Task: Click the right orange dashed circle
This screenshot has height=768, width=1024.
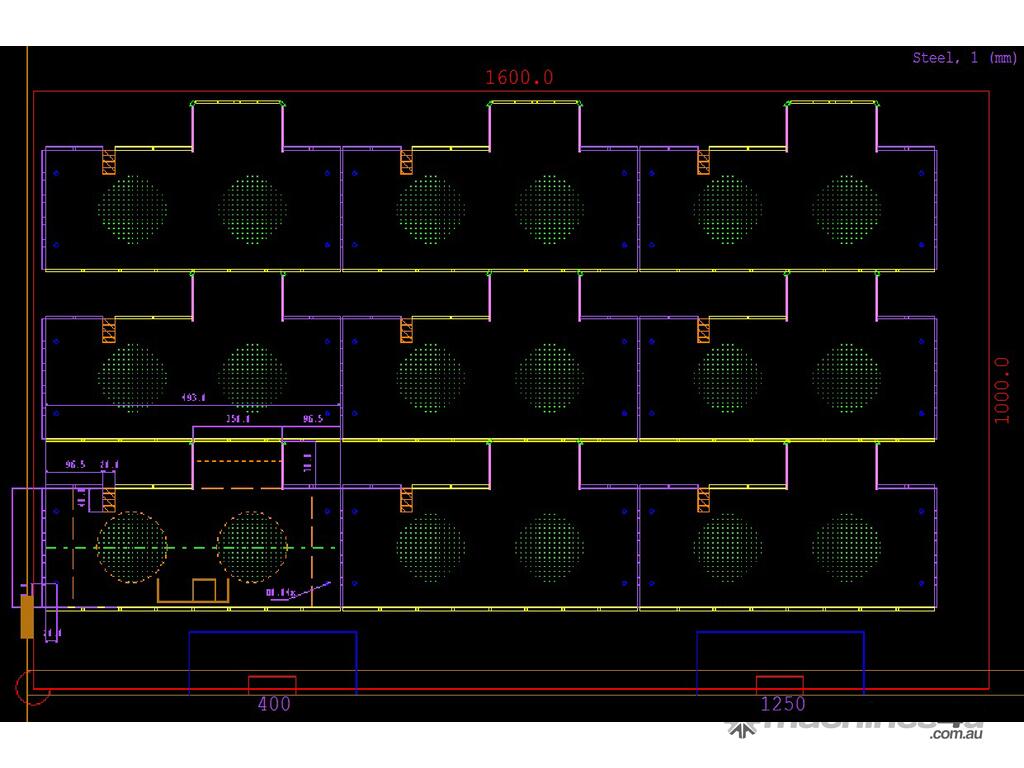Action: (x=252, y=547)
